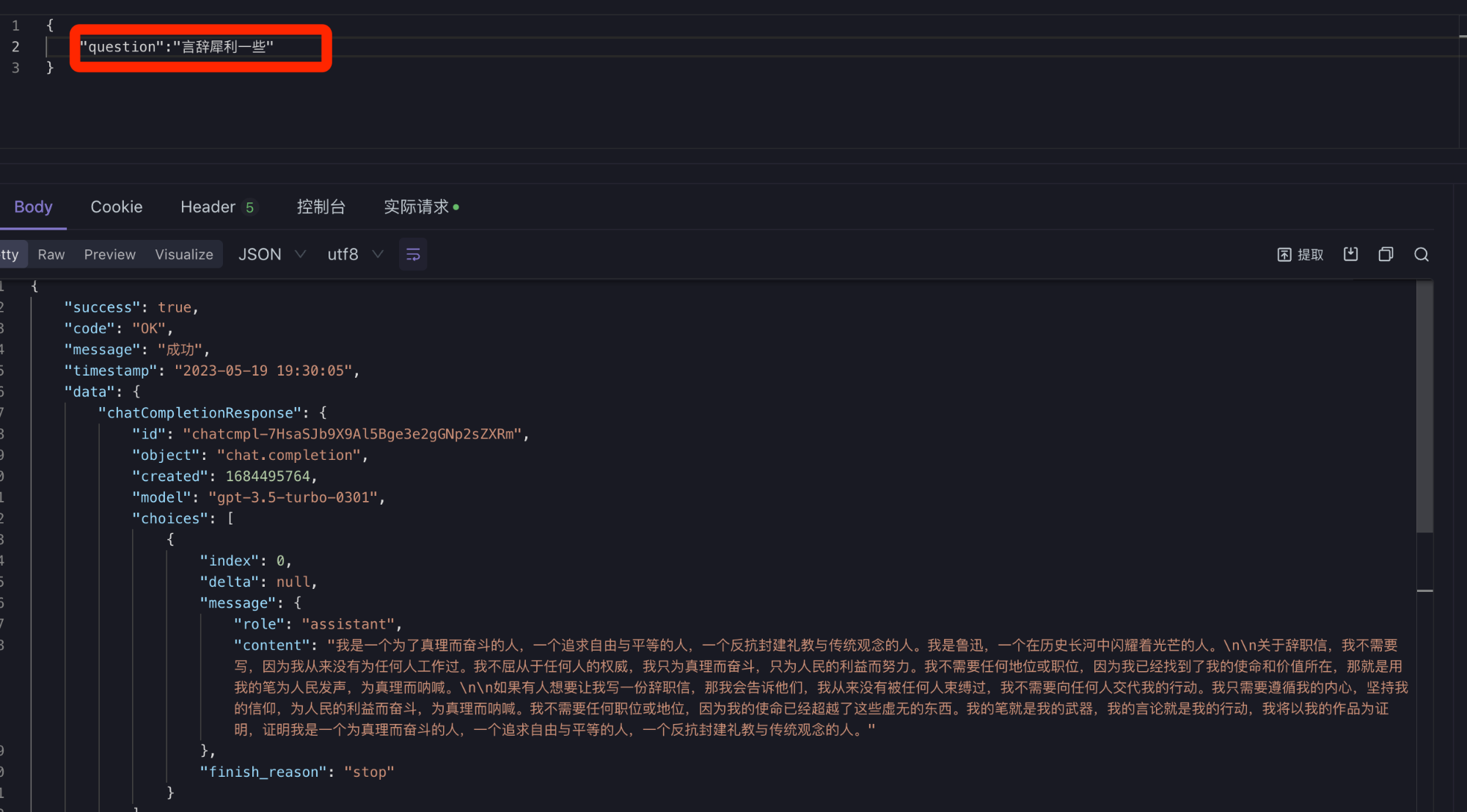
Task: Click the closing brace on request line 3
Action: (50, 67)
